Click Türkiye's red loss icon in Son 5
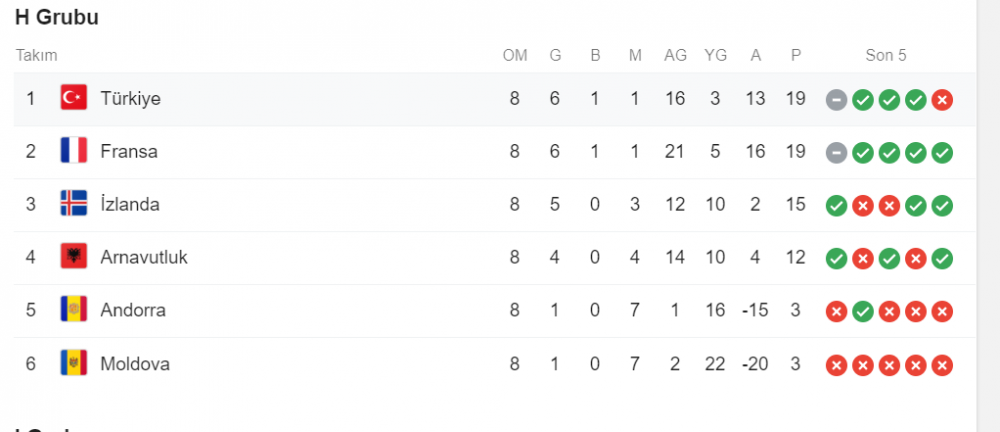Image resolution: width=1000 pixels, height=432 pixels. 942,100
